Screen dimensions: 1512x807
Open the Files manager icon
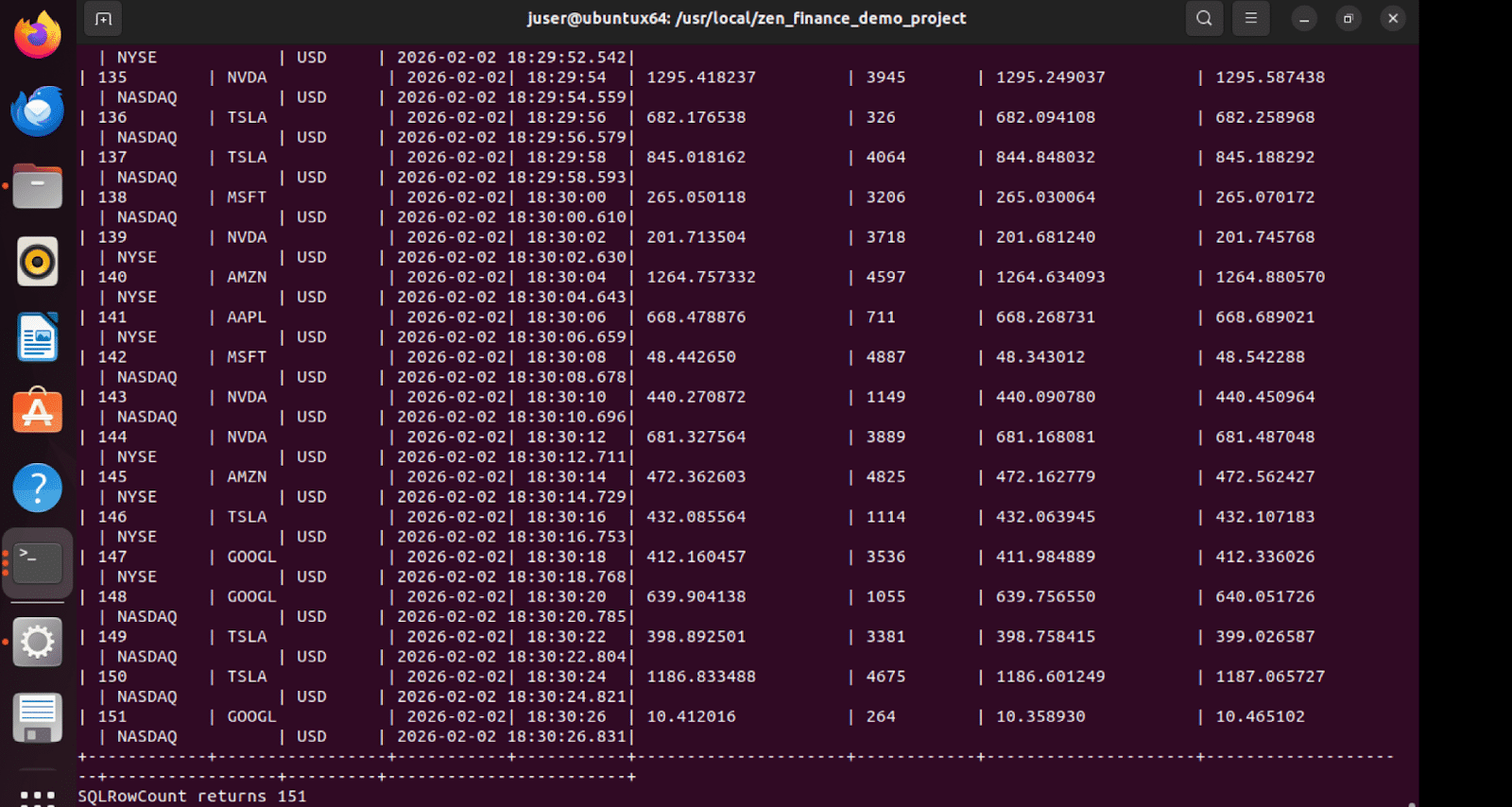click(x=38, y=186)
